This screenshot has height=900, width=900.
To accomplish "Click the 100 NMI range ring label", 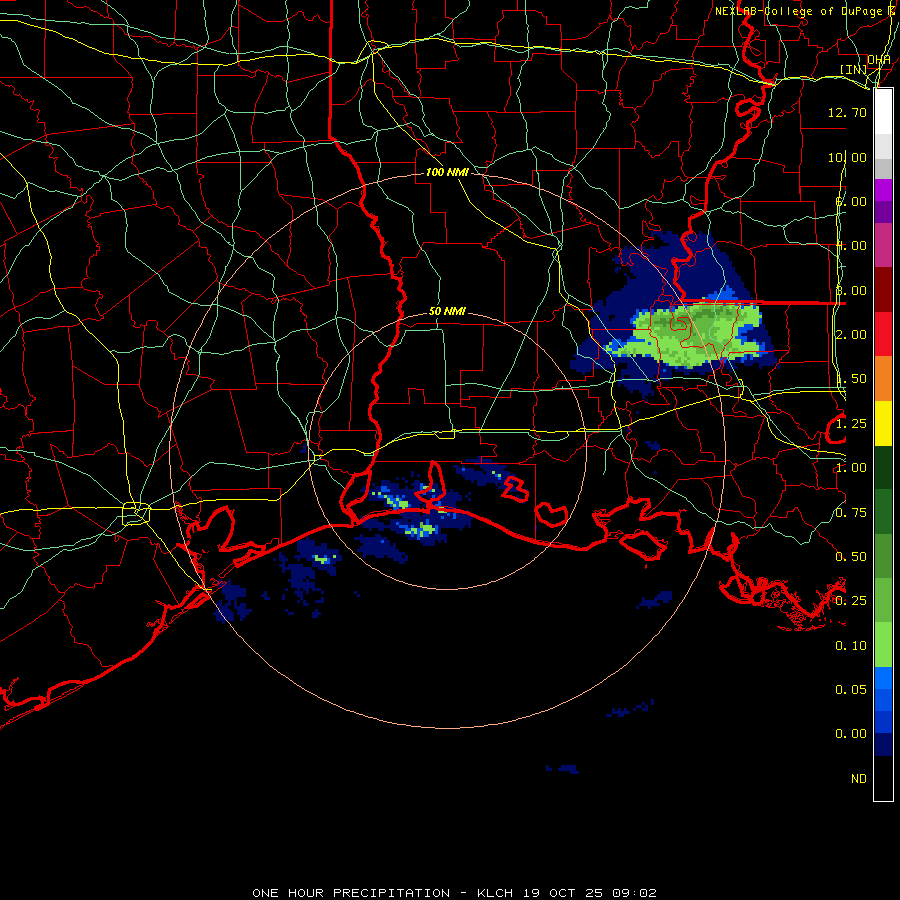I will pyautogui.click(x=447, y=172).
